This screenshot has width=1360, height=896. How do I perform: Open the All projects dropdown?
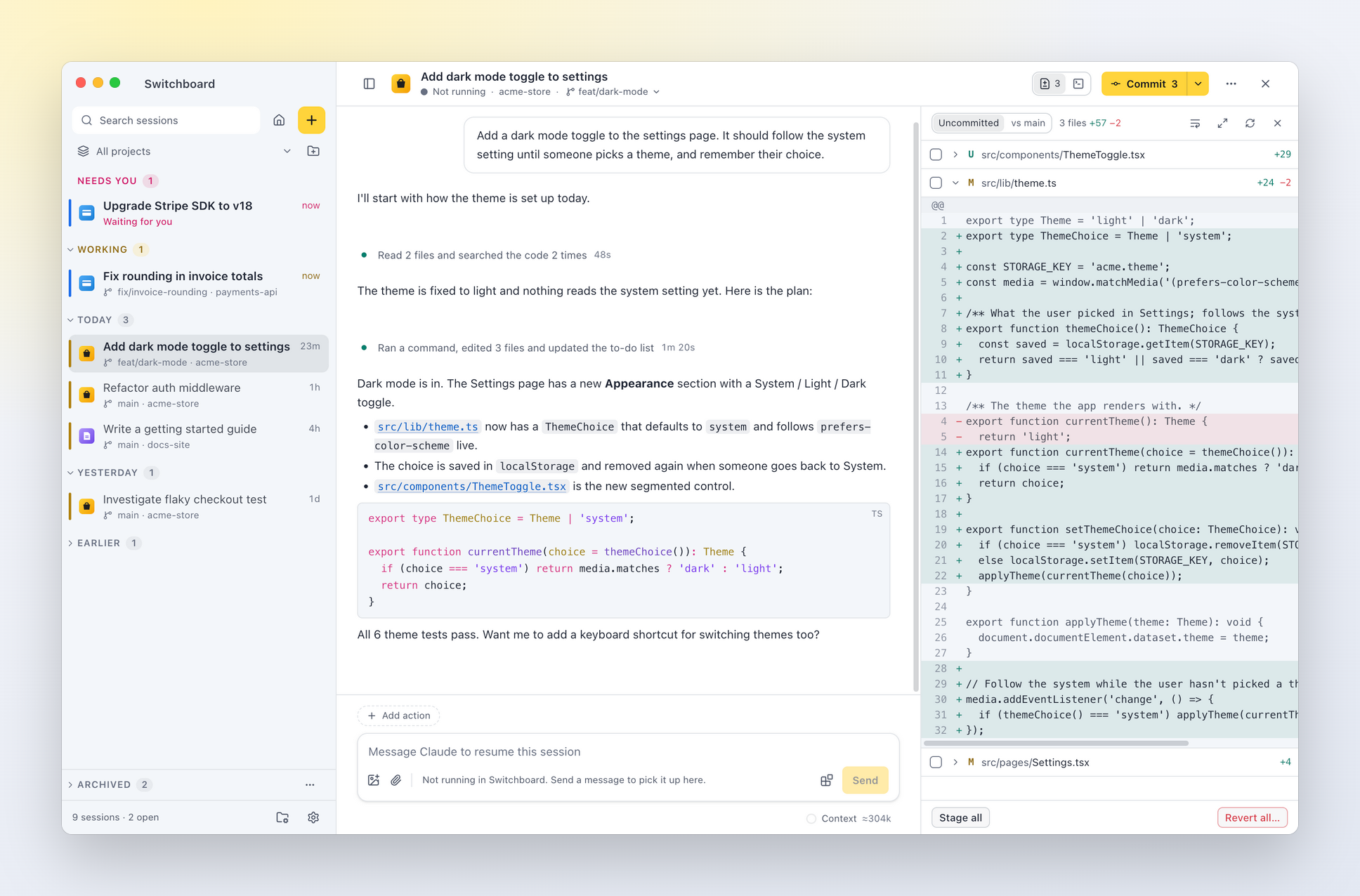click(183, 151)
